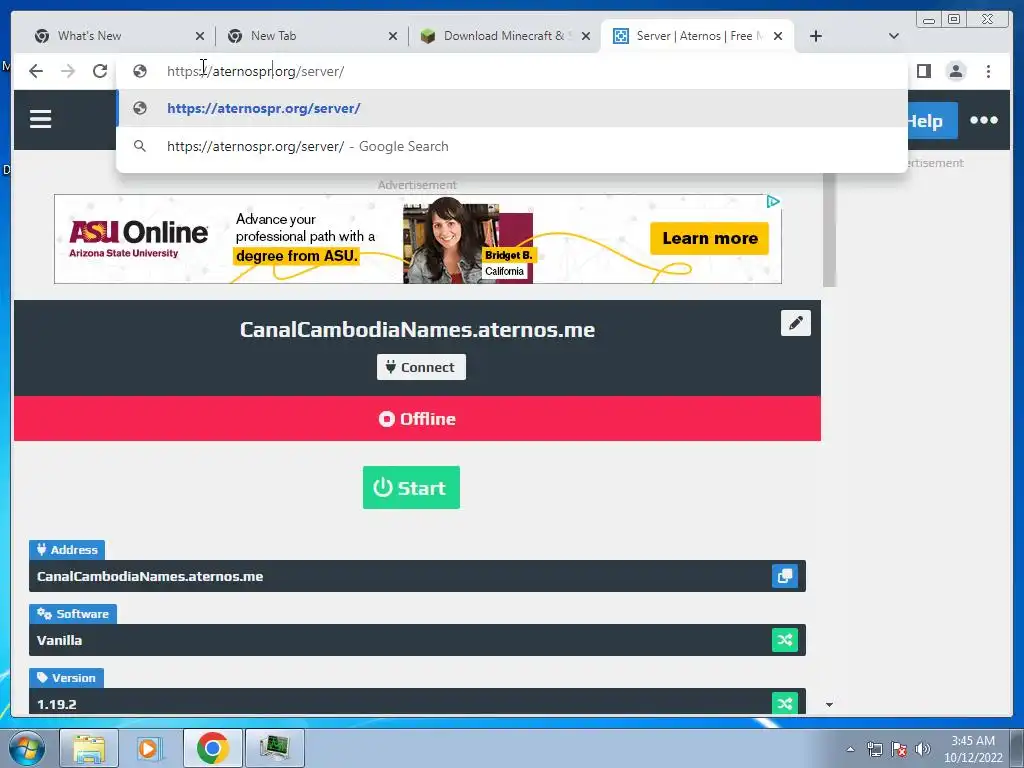Copy the server address

coord(784,576)
